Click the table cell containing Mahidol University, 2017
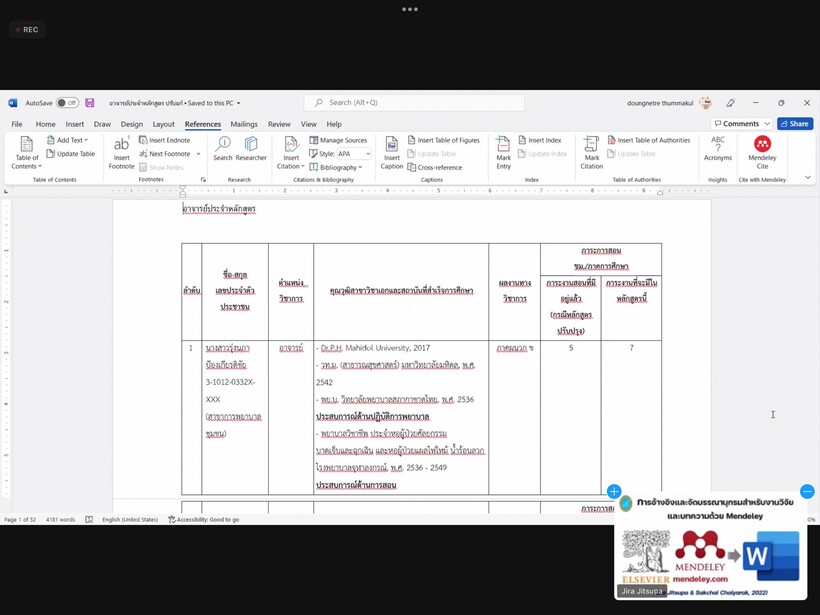820x615 pixels. click(x=401, y=417)
